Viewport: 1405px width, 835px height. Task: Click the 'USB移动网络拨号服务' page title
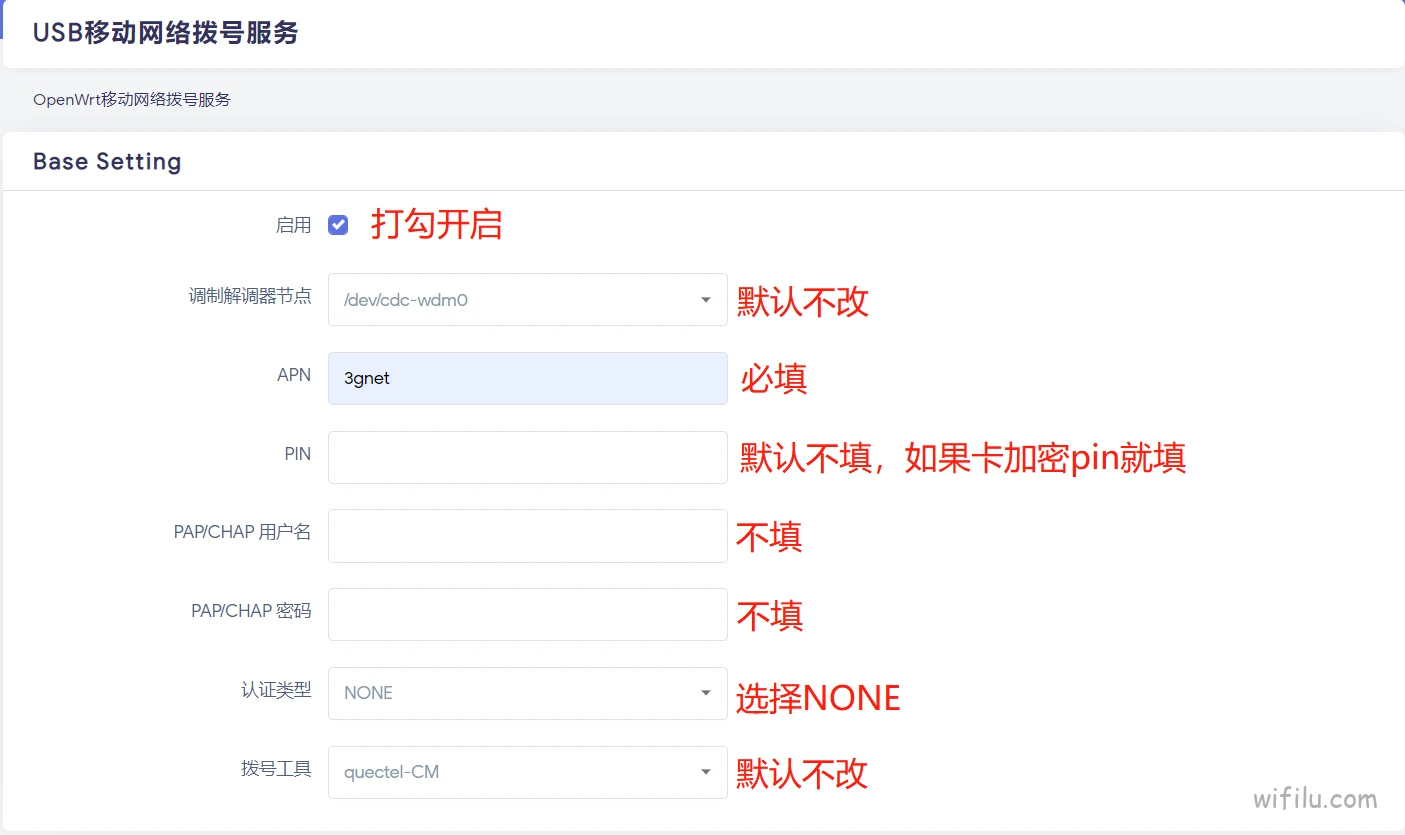[x=166, y=32]
